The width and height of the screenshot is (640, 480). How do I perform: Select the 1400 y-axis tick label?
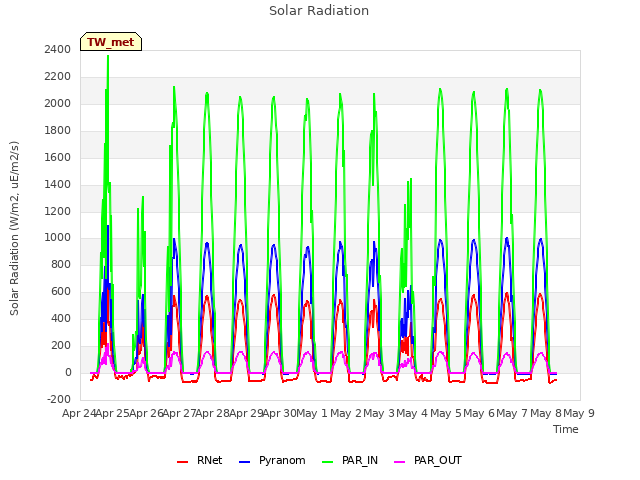pos(58,184)
